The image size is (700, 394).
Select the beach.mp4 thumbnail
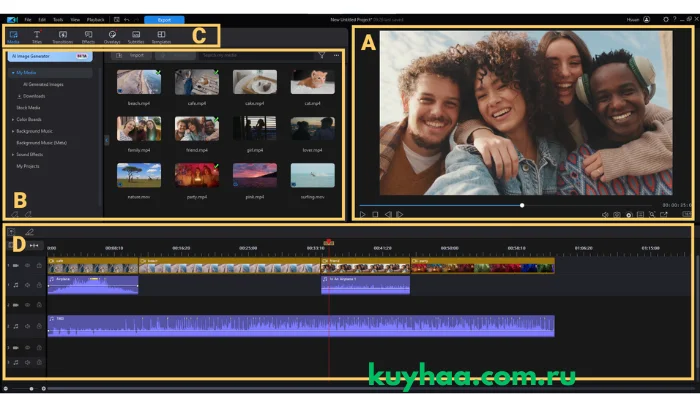pos(139,82)
